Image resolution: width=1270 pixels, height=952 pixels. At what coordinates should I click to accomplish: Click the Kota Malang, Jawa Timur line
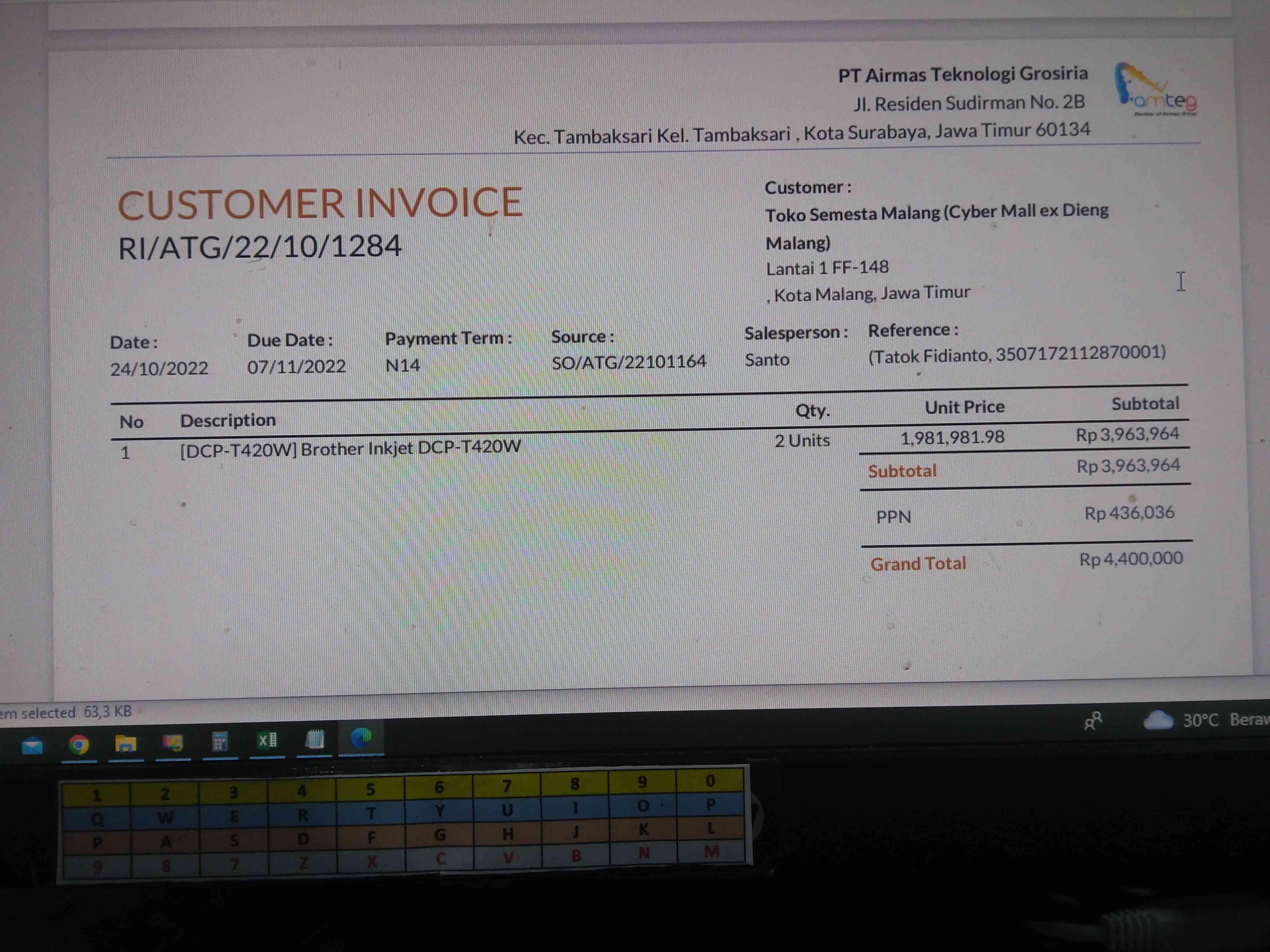(x=869, y=294)
